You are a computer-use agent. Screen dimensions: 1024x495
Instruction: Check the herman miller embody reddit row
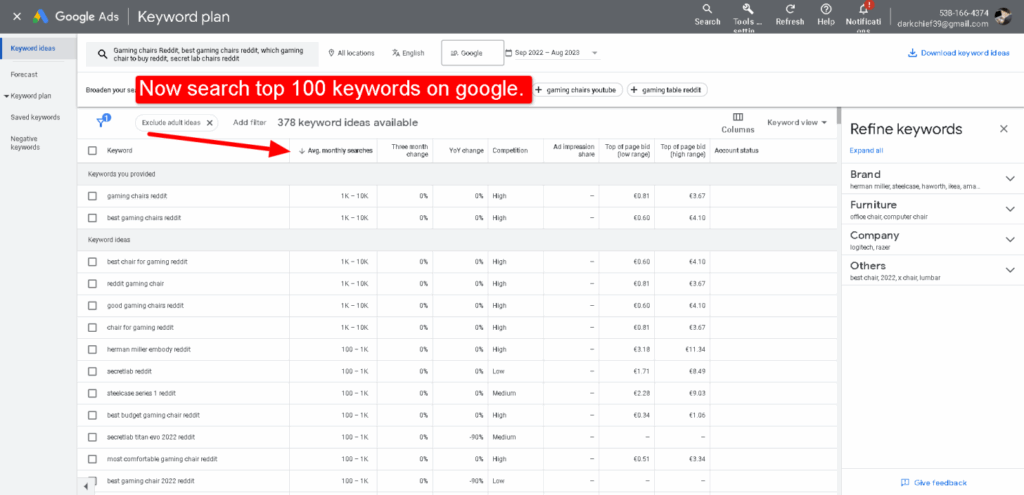tap(92, 349)
